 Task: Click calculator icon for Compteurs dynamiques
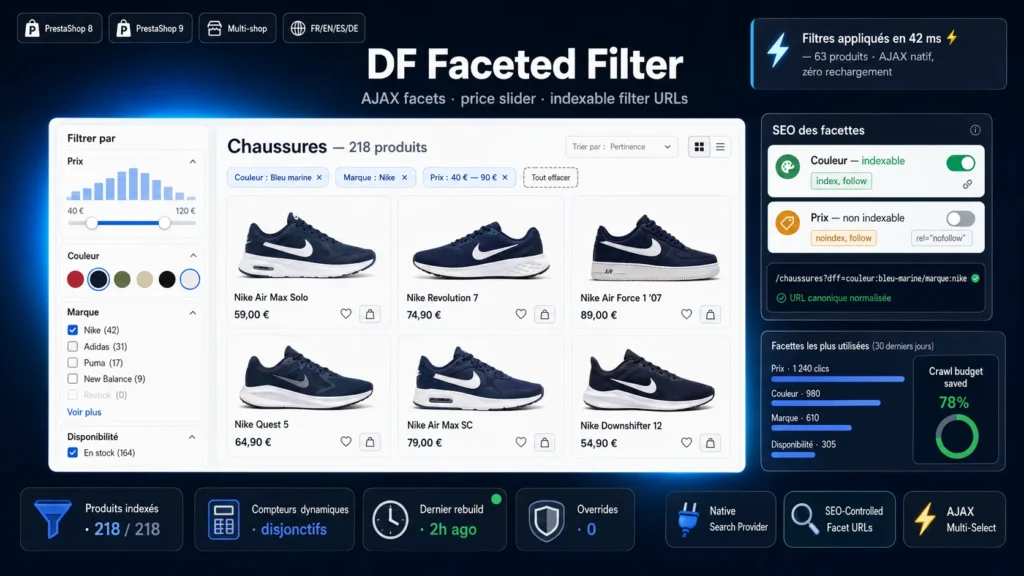pos(223,520)
